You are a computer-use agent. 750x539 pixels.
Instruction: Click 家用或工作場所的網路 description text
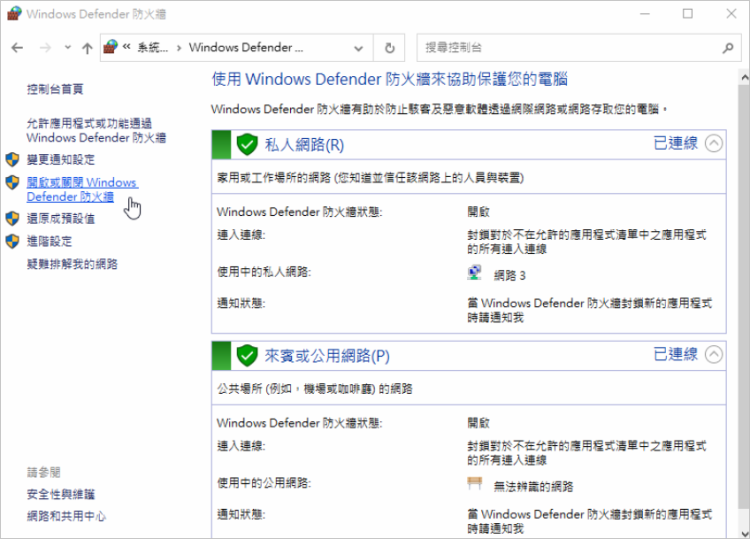(x=370, y=178)
